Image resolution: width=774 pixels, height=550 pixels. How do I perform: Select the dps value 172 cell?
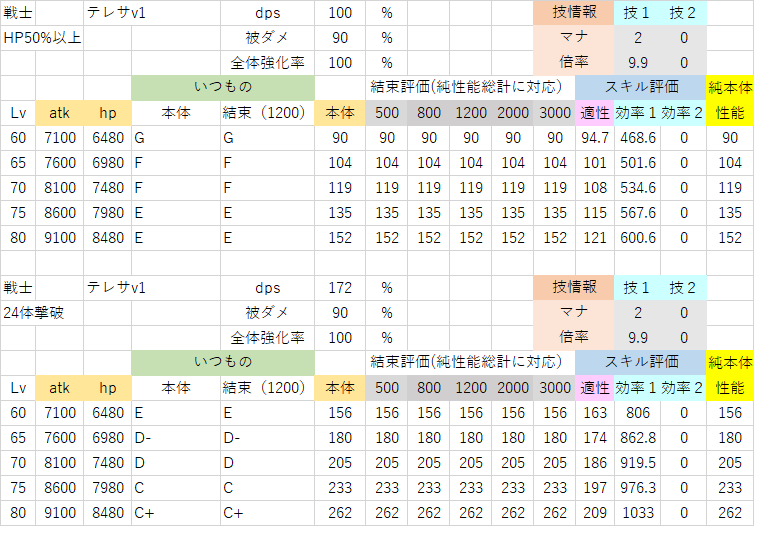pos(341,288)
